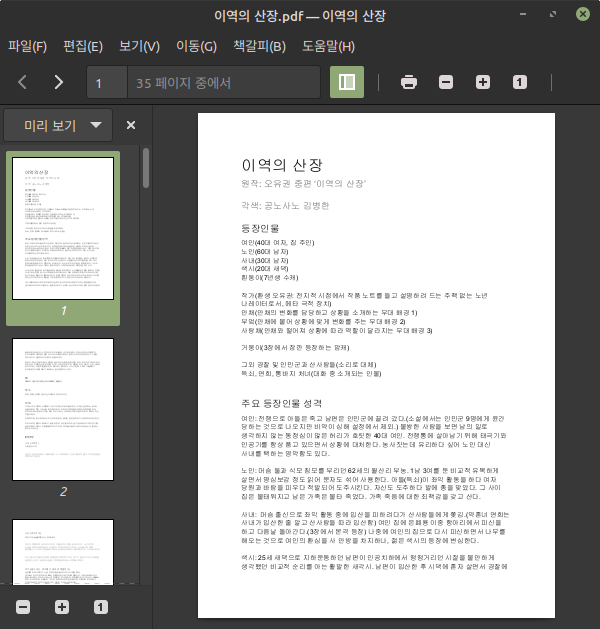Maximize the document viewer window
The image size is (600, 629).
click(x=553, y=14)
